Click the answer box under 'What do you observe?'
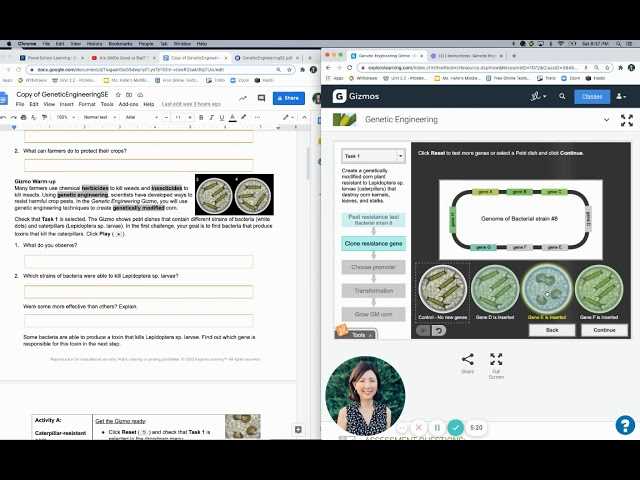The height and width of the screenshot is (480, 640). click(x=139, y=261)
